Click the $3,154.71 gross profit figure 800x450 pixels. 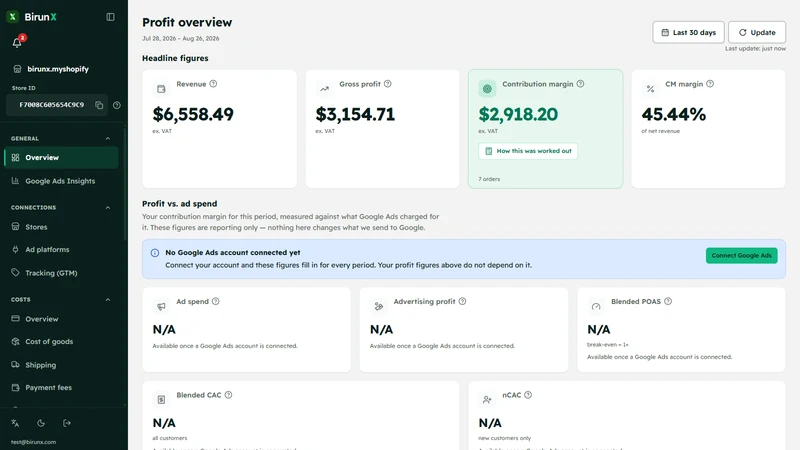click(355, 114)
